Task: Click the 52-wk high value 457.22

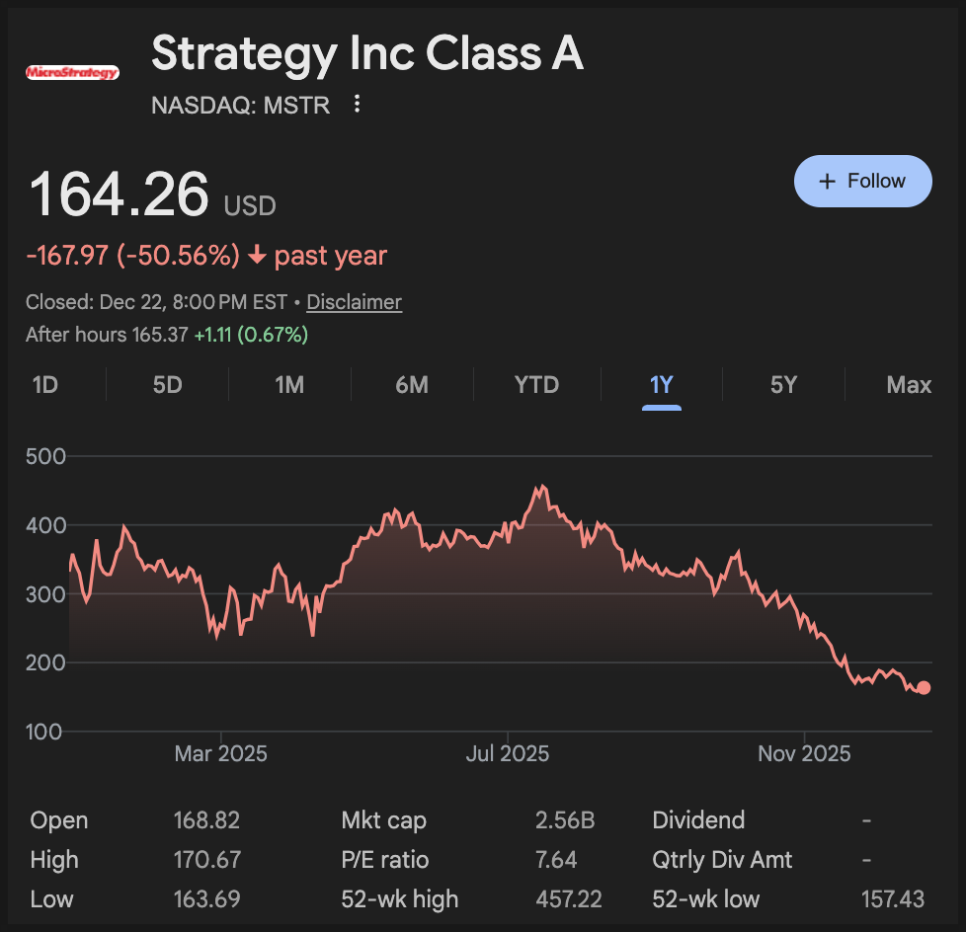Action: [568, 899]
